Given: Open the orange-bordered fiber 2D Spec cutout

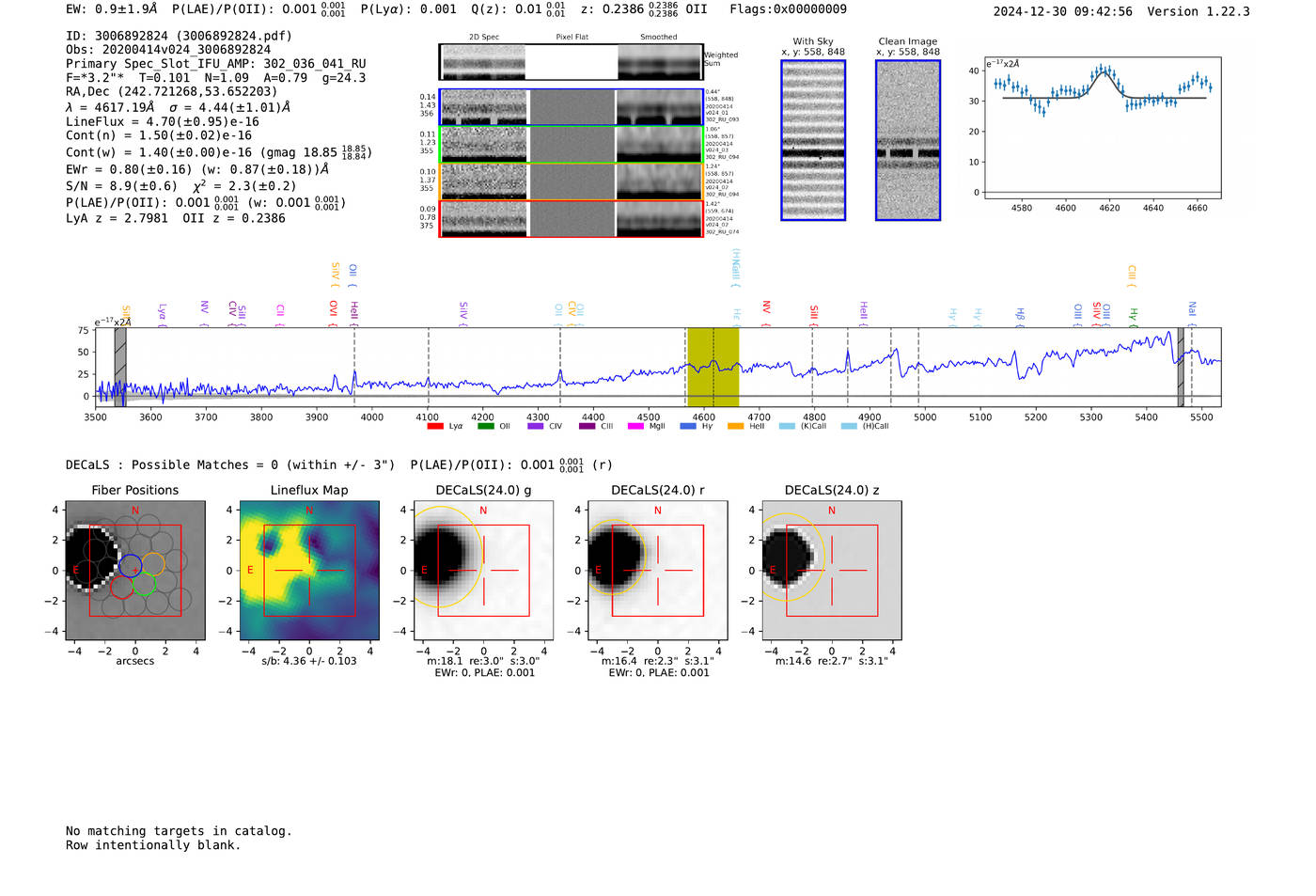Looking at the screenshot, I should (483, 181).
